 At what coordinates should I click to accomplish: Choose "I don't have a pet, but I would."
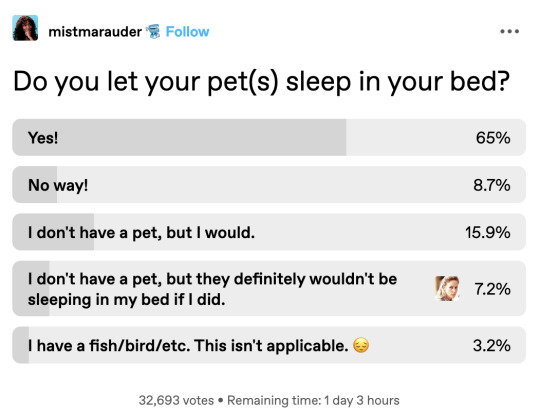pos(269,232)
